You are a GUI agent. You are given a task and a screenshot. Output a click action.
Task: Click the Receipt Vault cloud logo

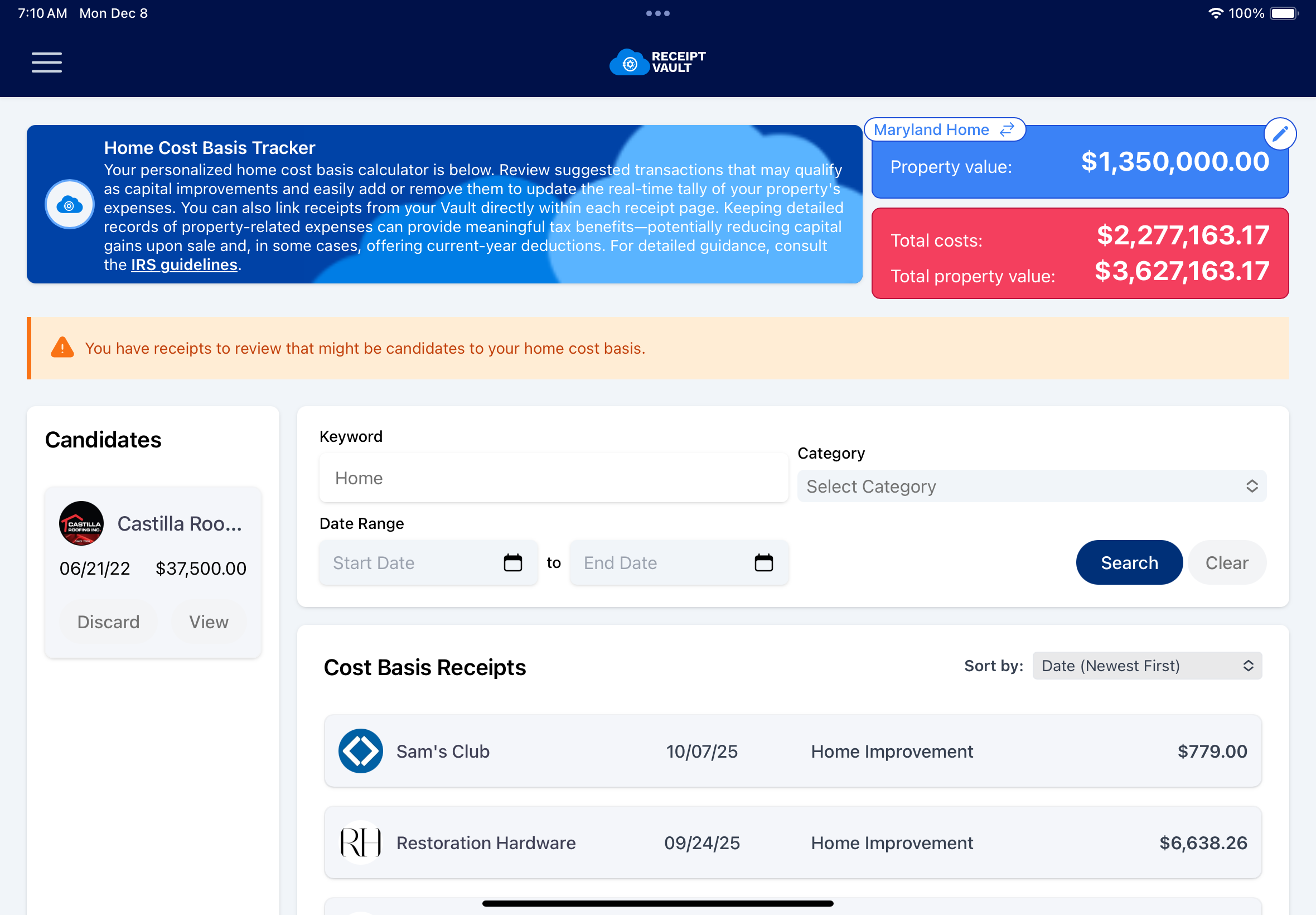point(629,62)
